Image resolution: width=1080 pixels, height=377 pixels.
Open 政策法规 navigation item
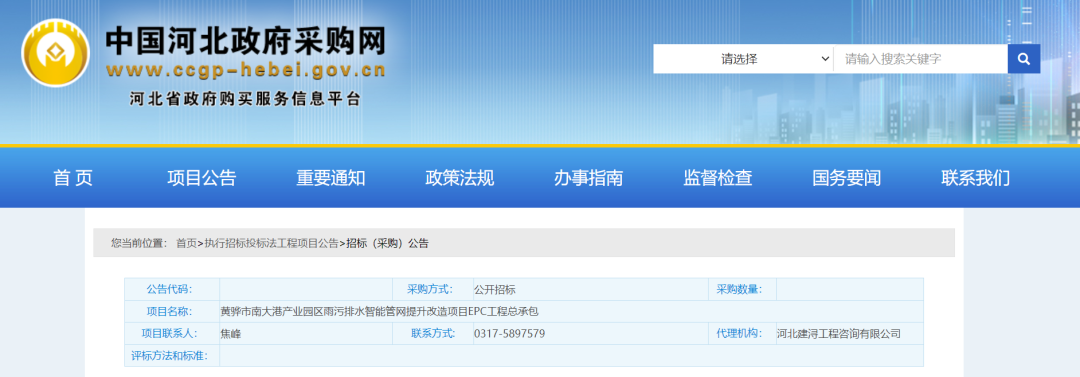[459, 179]
